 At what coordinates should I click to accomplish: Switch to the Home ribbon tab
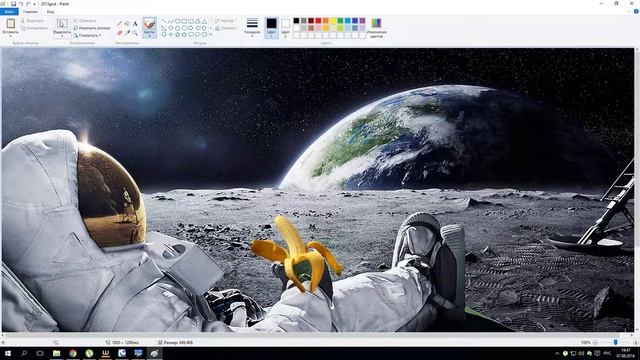(30, 12)
